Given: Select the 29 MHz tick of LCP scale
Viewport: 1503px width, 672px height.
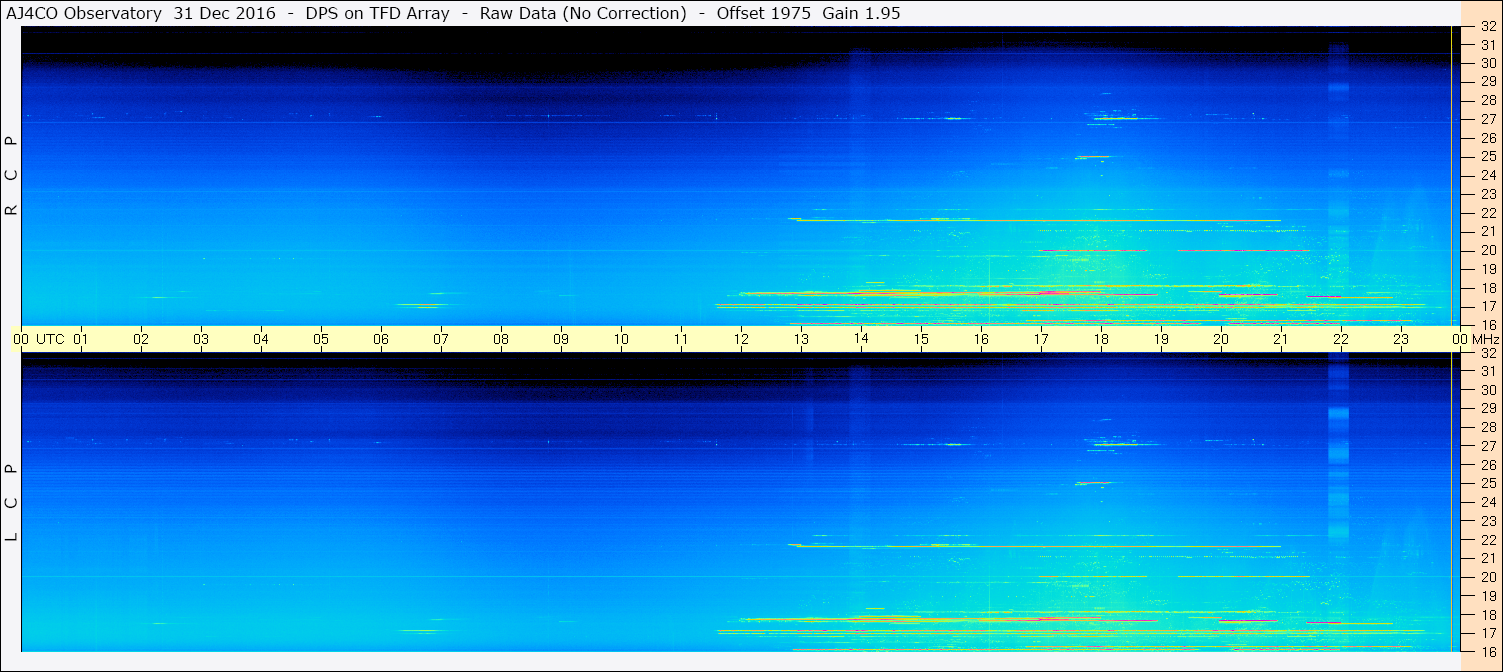Looking at the screenshot, I should 1488,409.
